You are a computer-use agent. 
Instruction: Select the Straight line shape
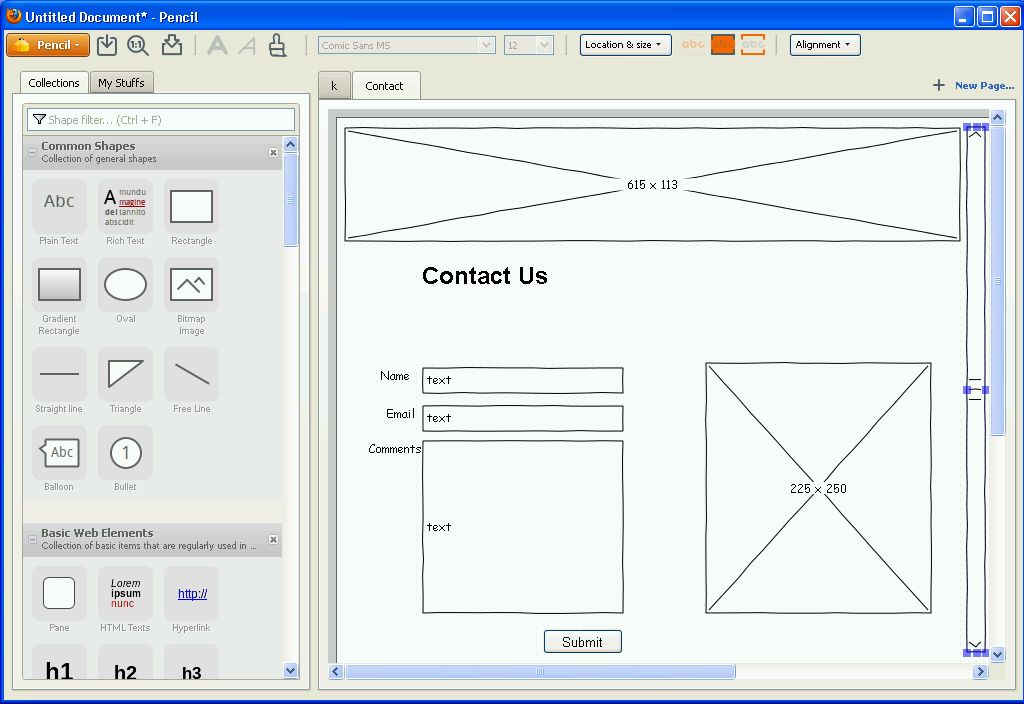[x=59, y=381]
